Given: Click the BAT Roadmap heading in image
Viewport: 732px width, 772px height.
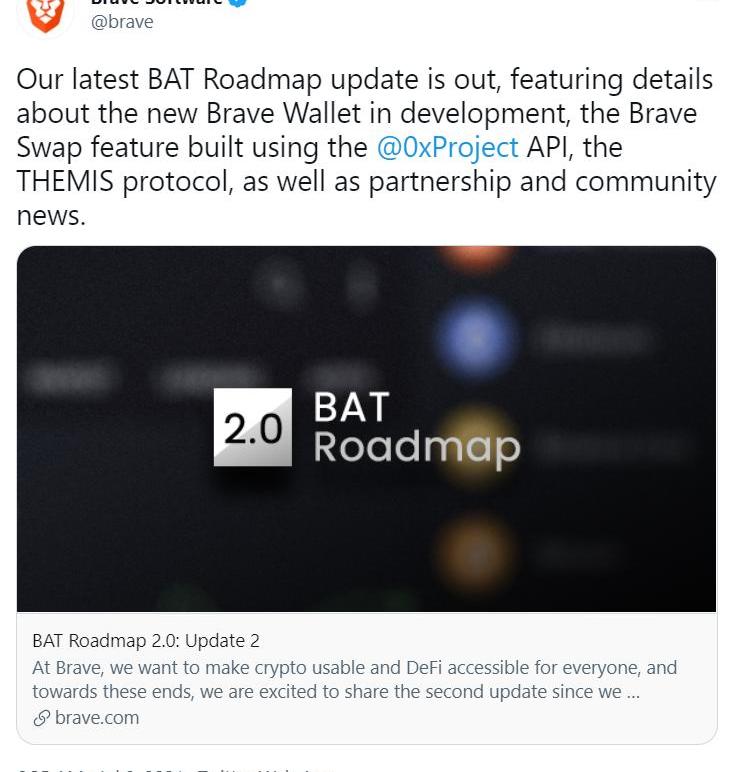Looking at the screenshot, I should (x=416, y=429).
